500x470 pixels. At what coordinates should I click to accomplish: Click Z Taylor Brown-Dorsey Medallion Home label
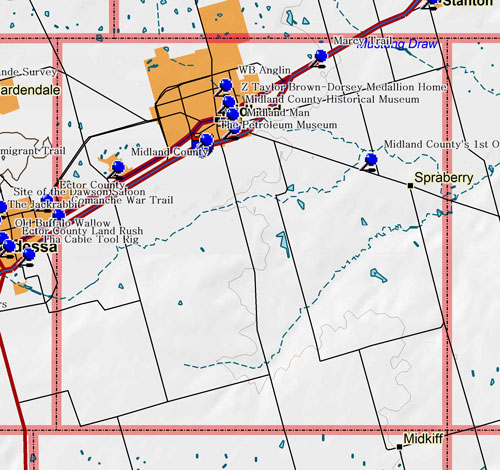tap(344, 87)
